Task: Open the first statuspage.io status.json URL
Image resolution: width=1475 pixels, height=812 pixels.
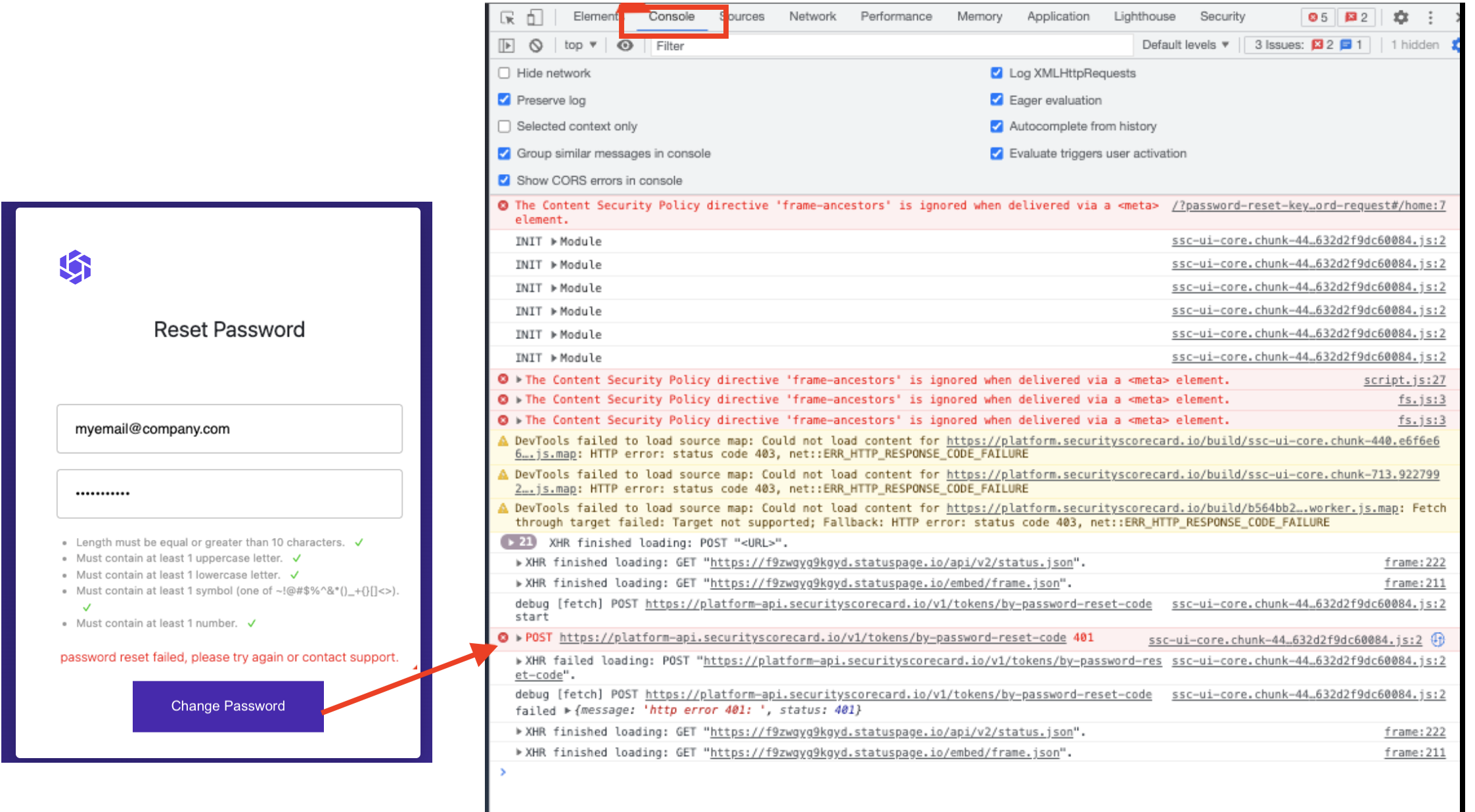Action: (891, 562)
